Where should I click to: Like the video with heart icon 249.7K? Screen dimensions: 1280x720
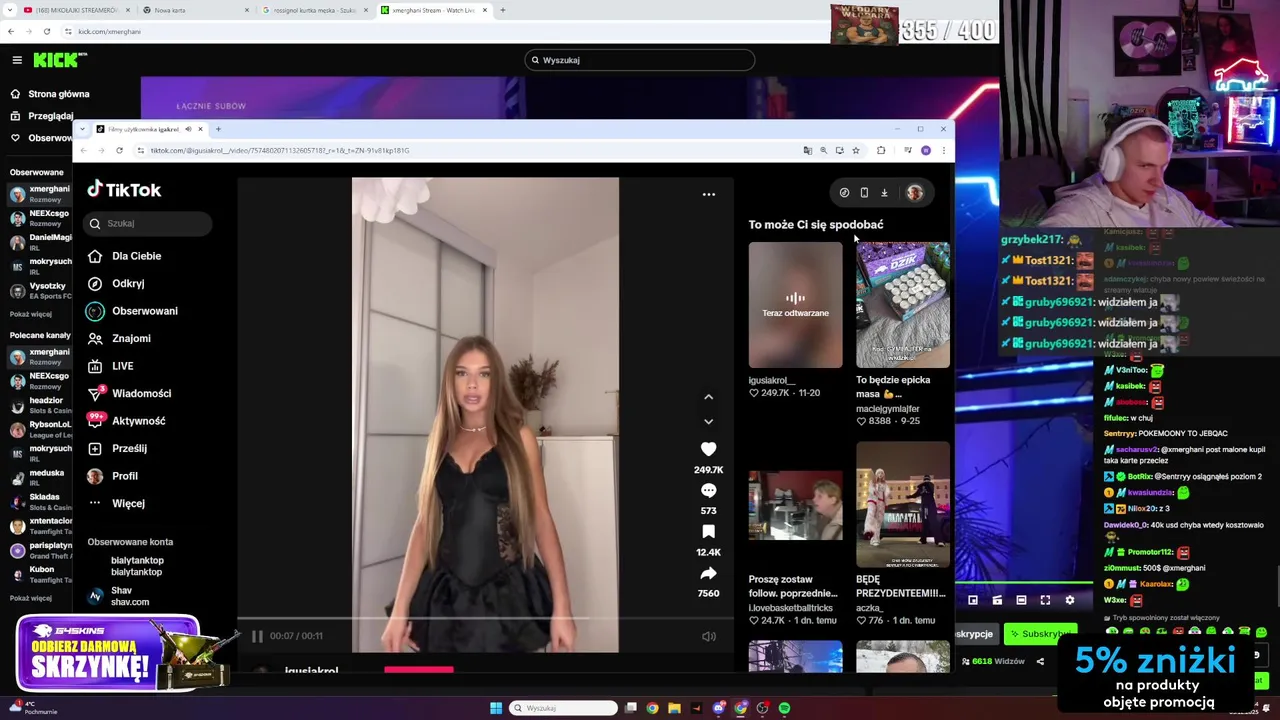click(708, 449)
